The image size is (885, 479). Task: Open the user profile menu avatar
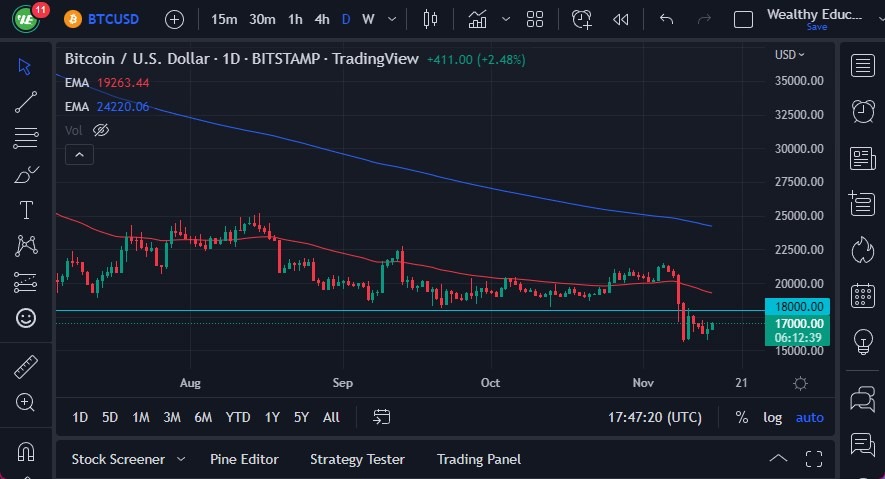[x=26, y=19]
